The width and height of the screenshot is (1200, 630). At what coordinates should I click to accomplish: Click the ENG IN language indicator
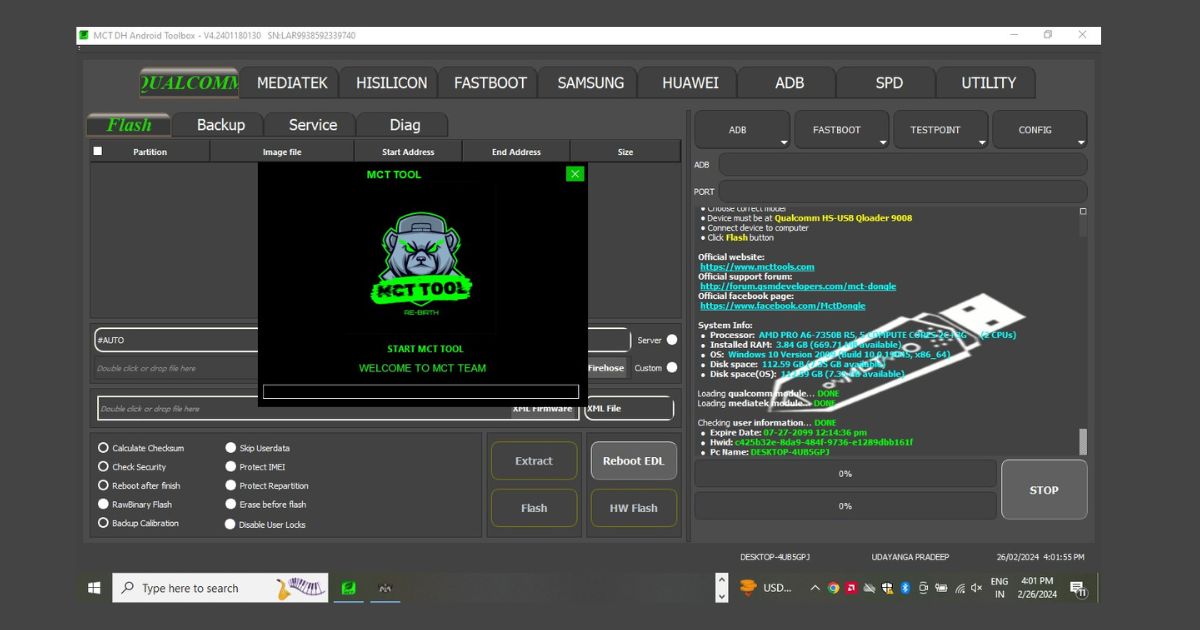pos(999,588)
